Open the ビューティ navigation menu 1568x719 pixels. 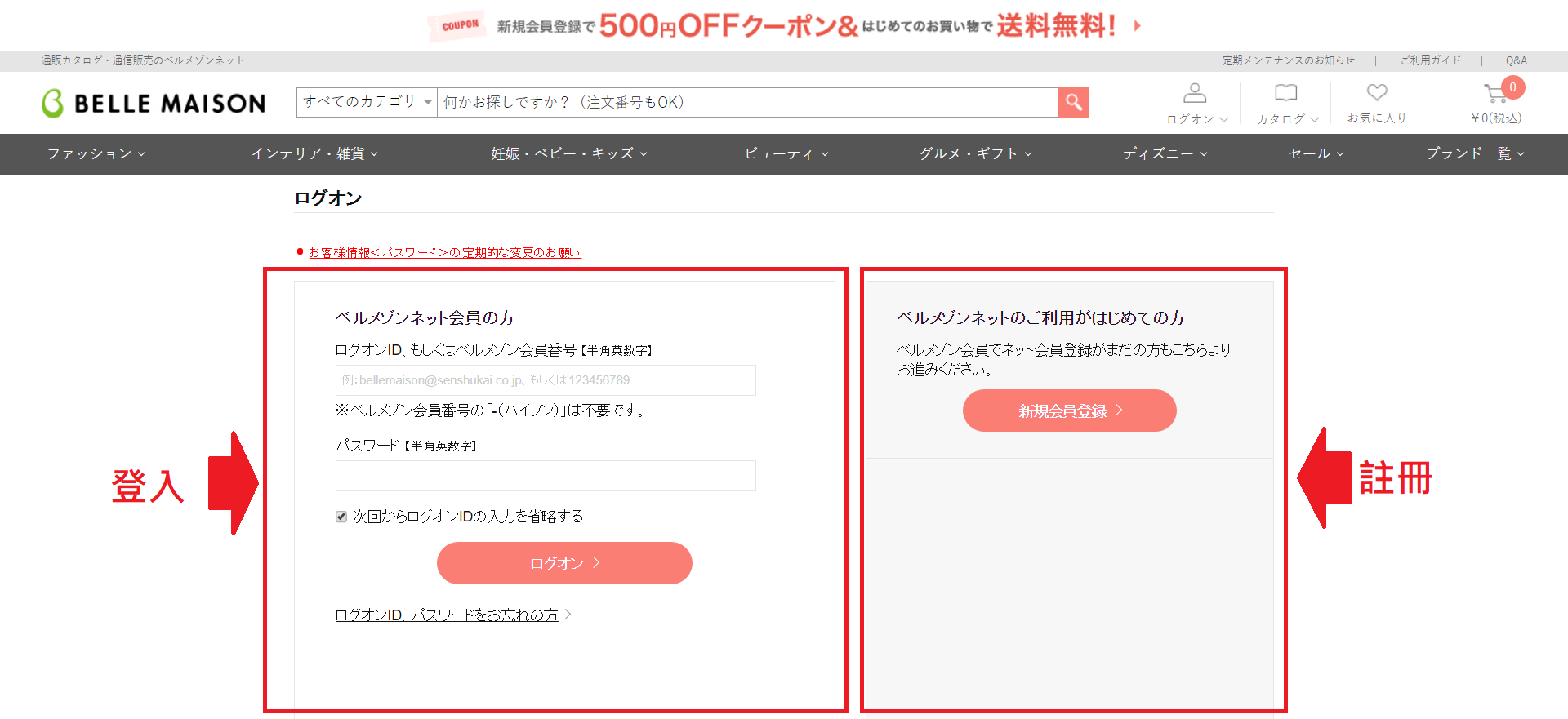tap(786, 153)
